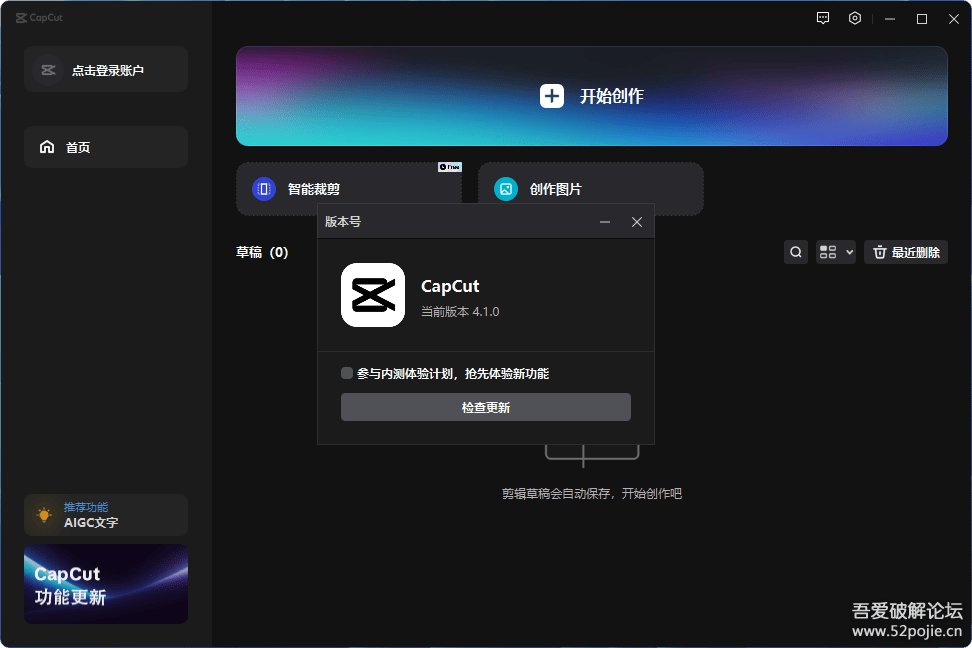Viewport: 972px width, 648px height.
Task: Click the Free badge on 智能裁剪 card
Action: point(449,167)
